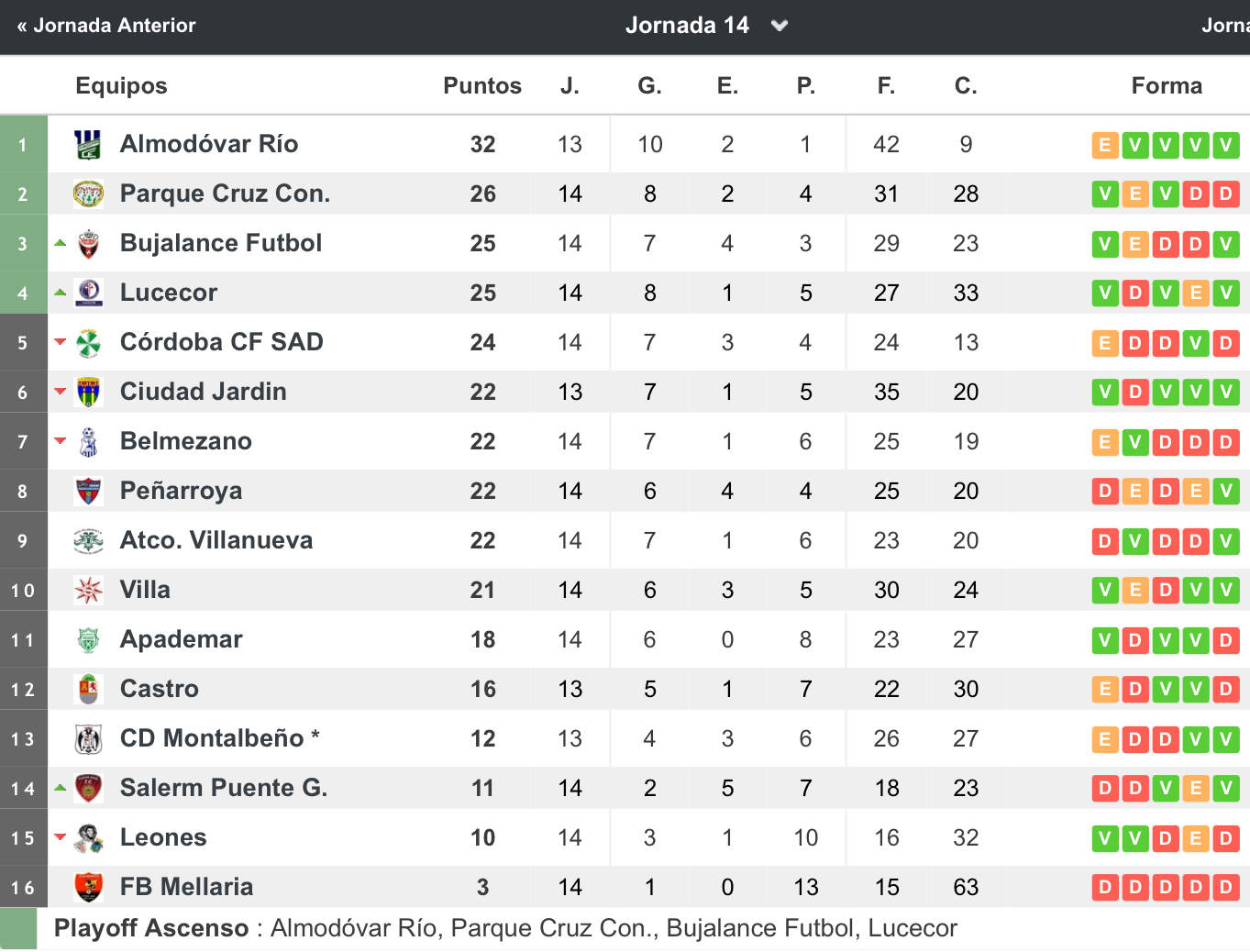Click the FB Mellaria team crest
The width and height of the screenshot is (1250, 952).
(88, 887)
